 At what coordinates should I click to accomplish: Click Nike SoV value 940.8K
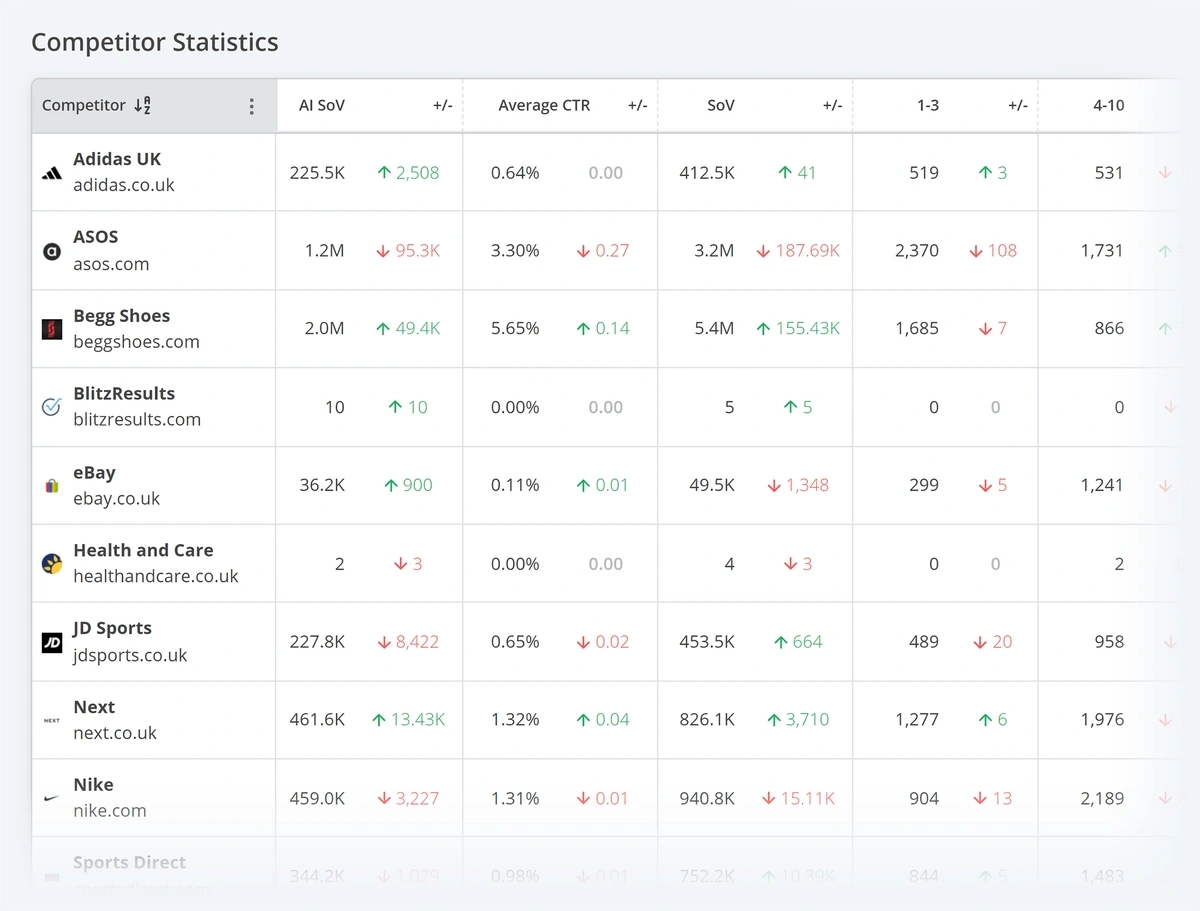click(x=706, y=798)
